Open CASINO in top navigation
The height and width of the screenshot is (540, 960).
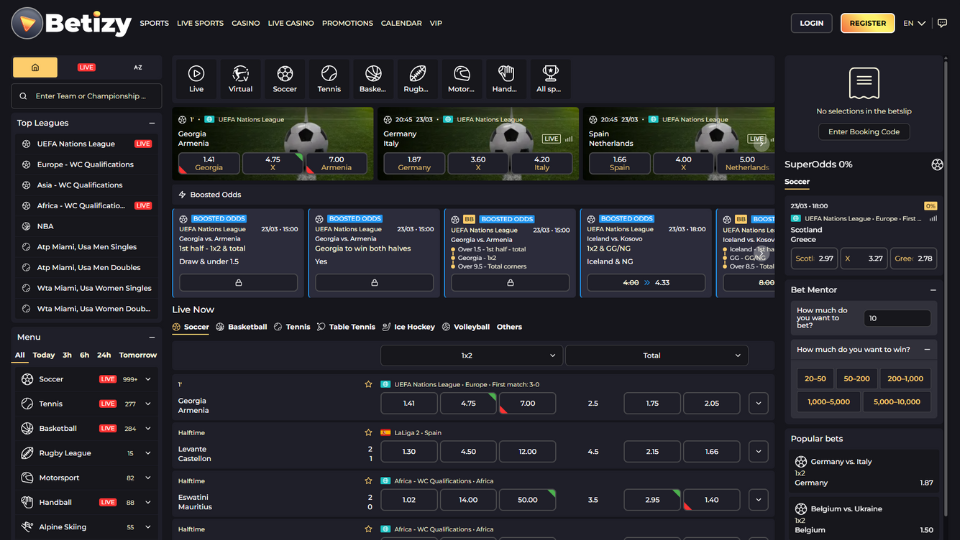[246, 23]
